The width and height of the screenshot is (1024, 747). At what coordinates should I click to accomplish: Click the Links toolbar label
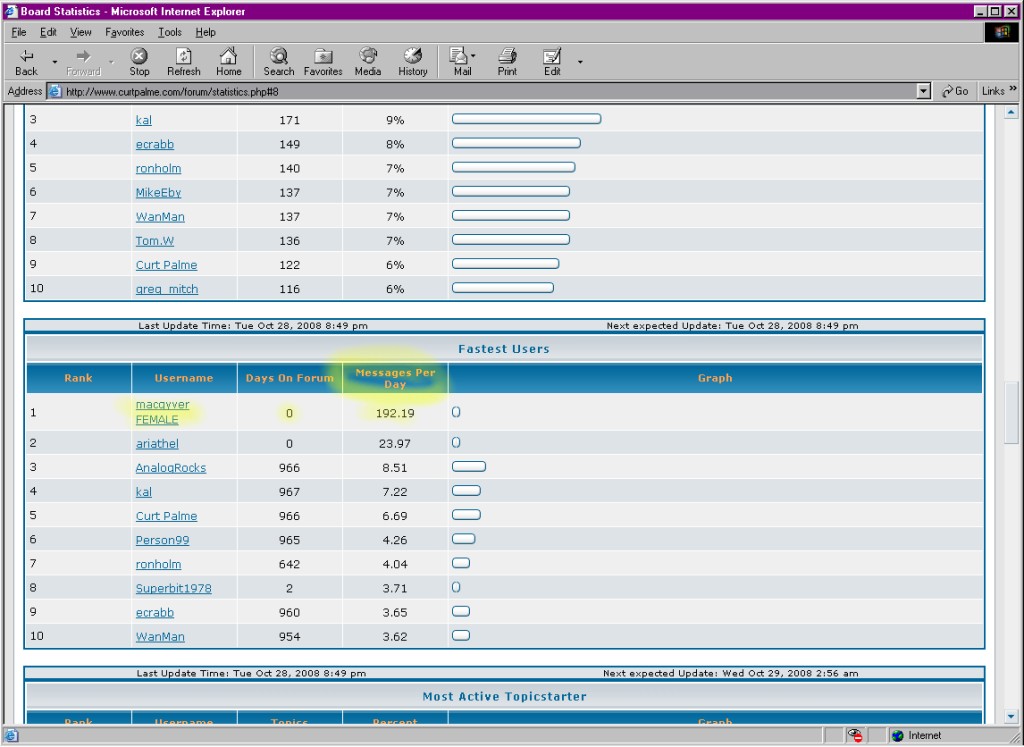993,91
